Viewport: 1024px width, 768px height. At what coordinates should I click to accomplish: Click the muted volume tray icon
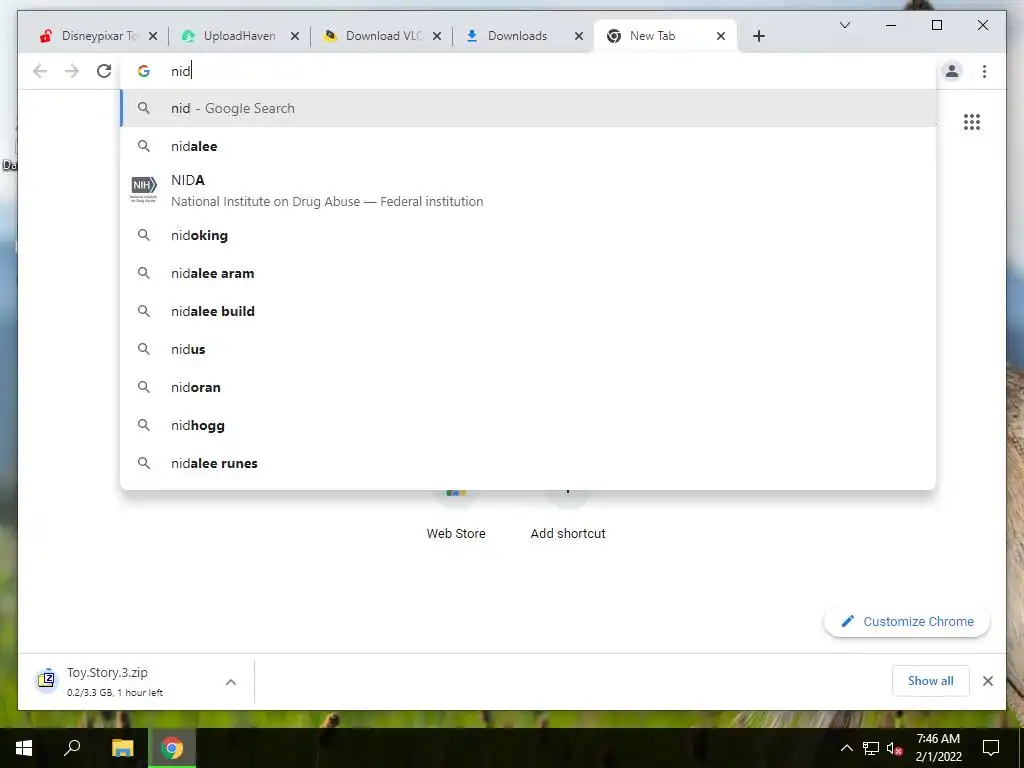[x=894, y=748]
